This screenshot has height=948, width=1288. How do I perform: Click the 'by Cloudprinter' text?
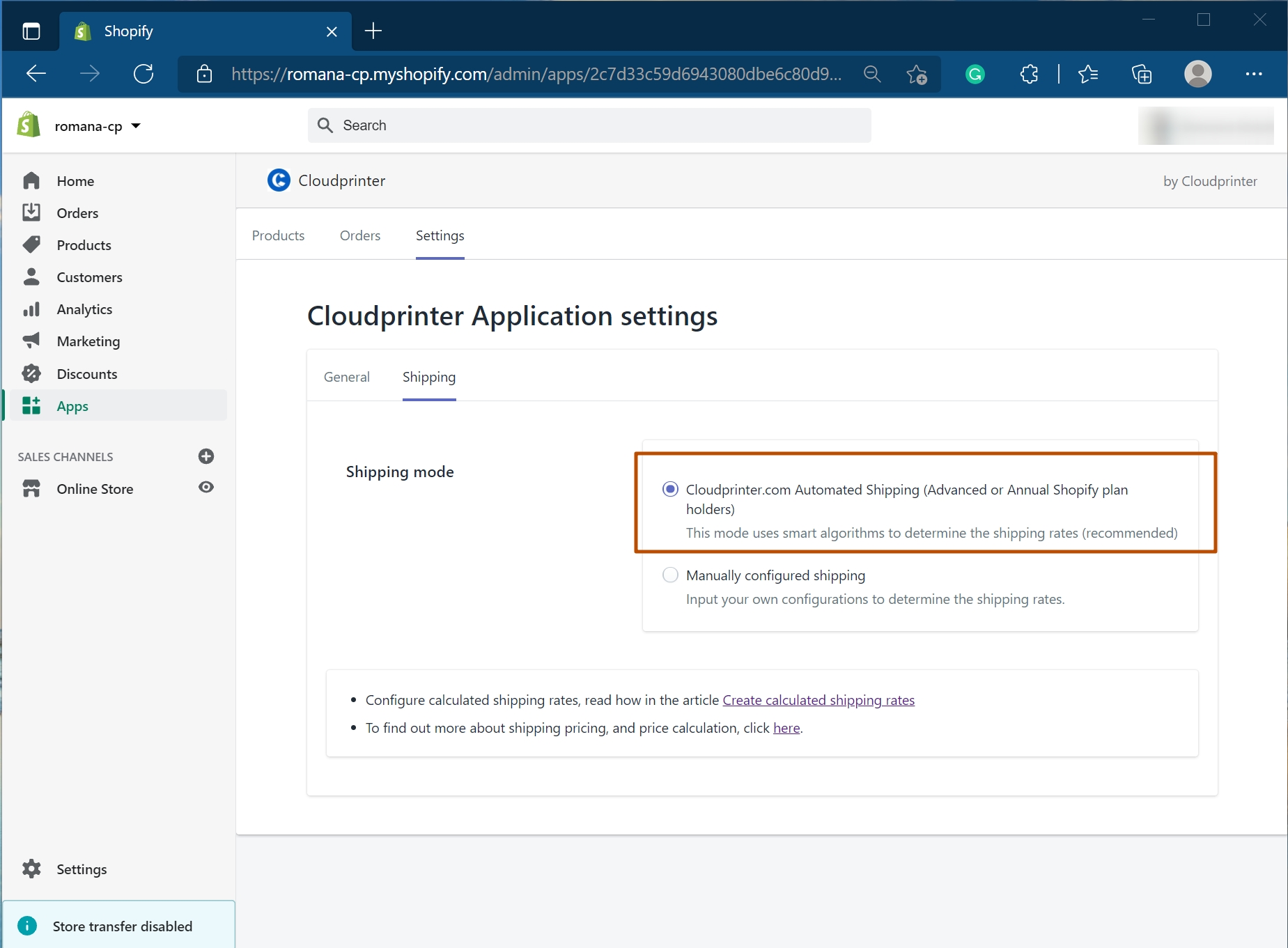pyautogui.click(x=1211, y=181)
